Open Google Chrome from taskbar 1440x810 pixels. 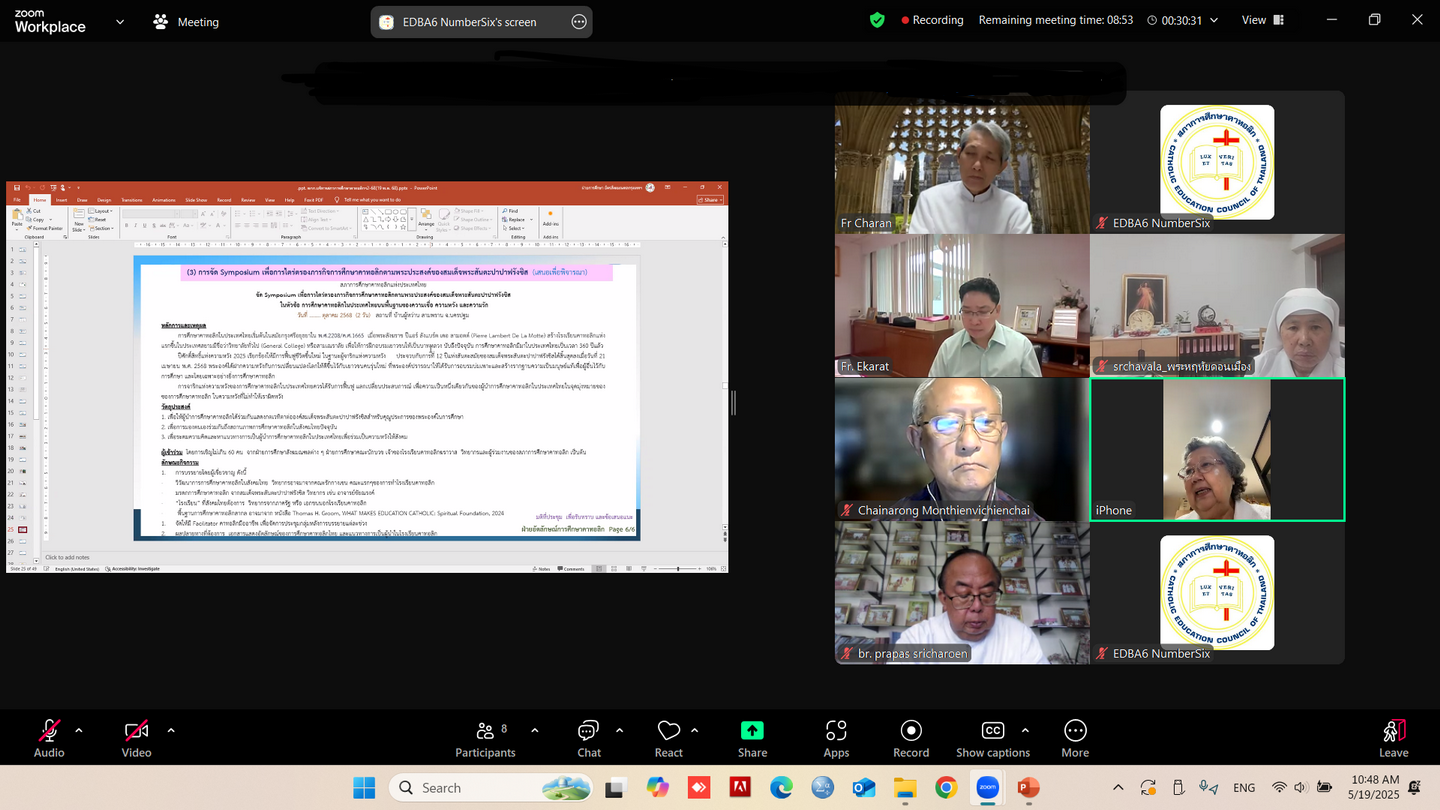(x=946, y=788)
